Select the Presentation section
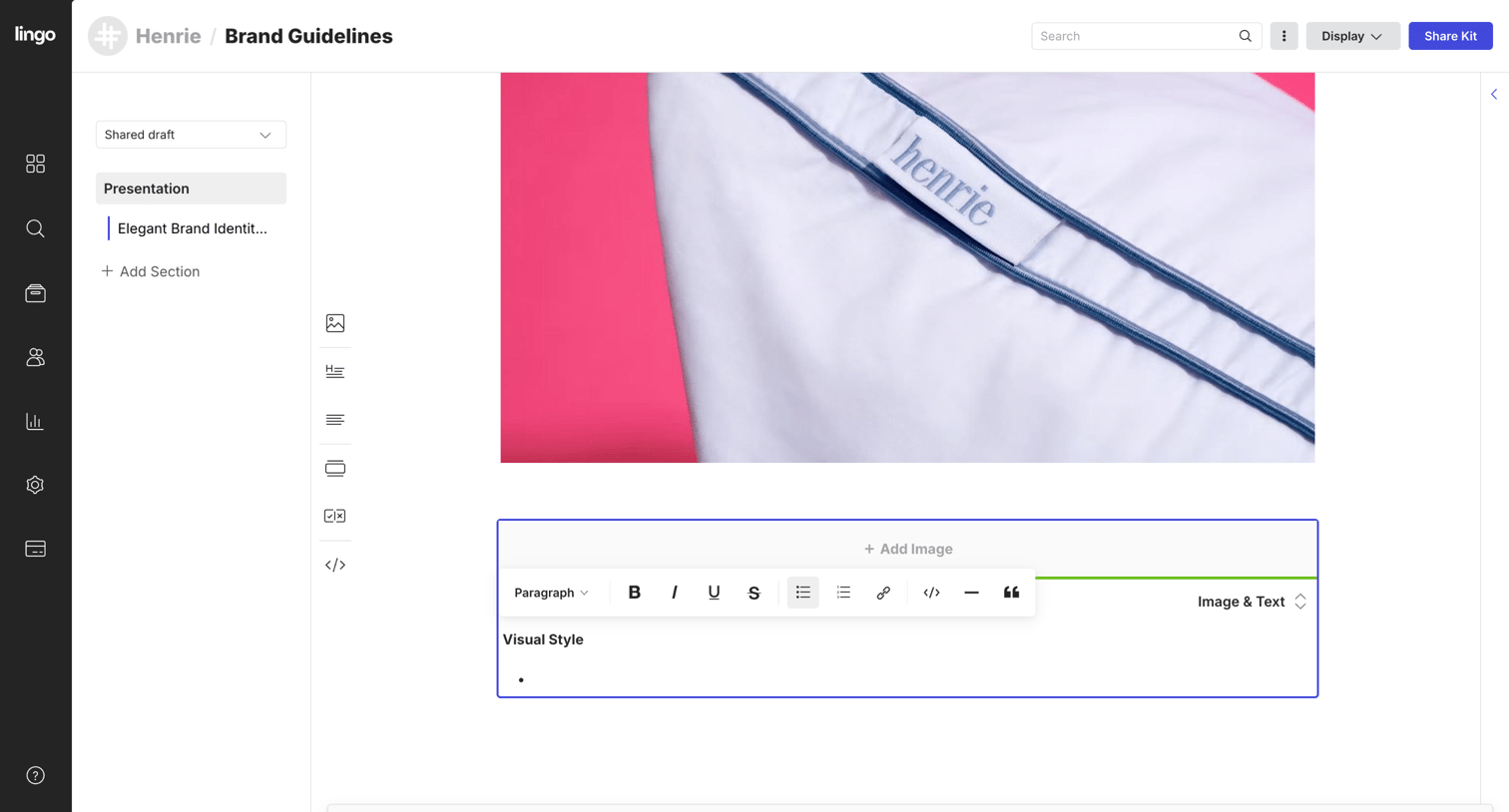This screenshot has width=1509, height=812. tap(191, 189)
